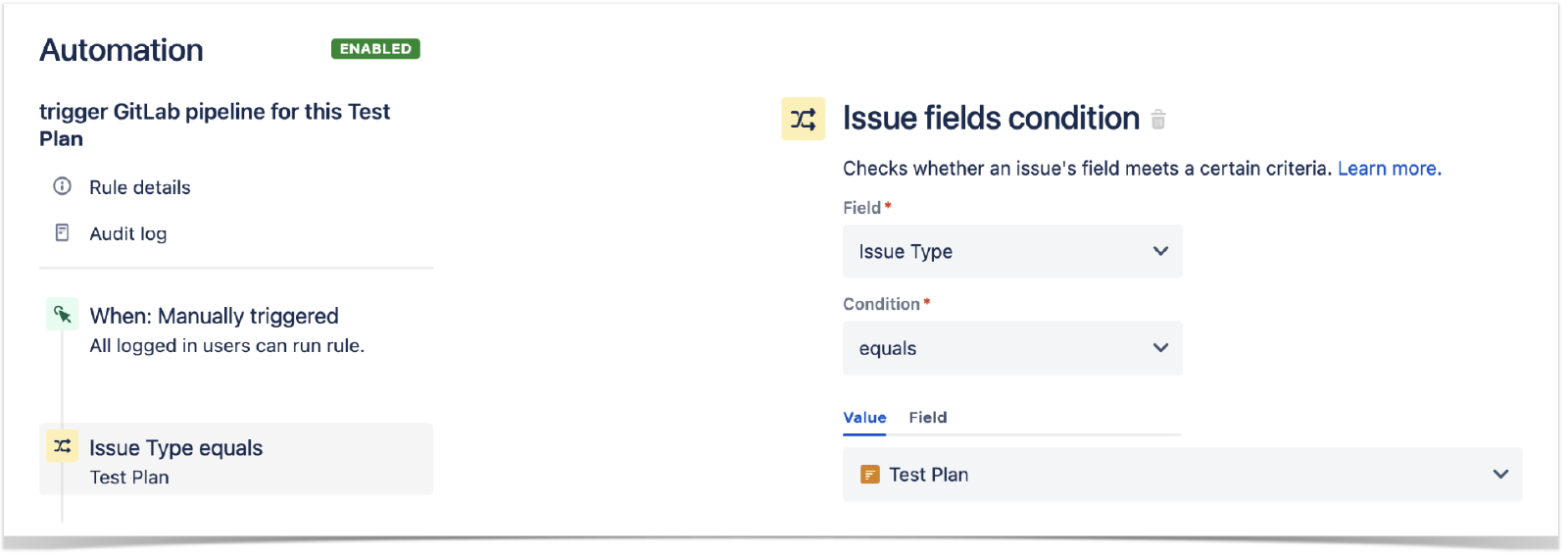Click the Audit log document icon
1568x557 pixels.
tap(62, 233)
